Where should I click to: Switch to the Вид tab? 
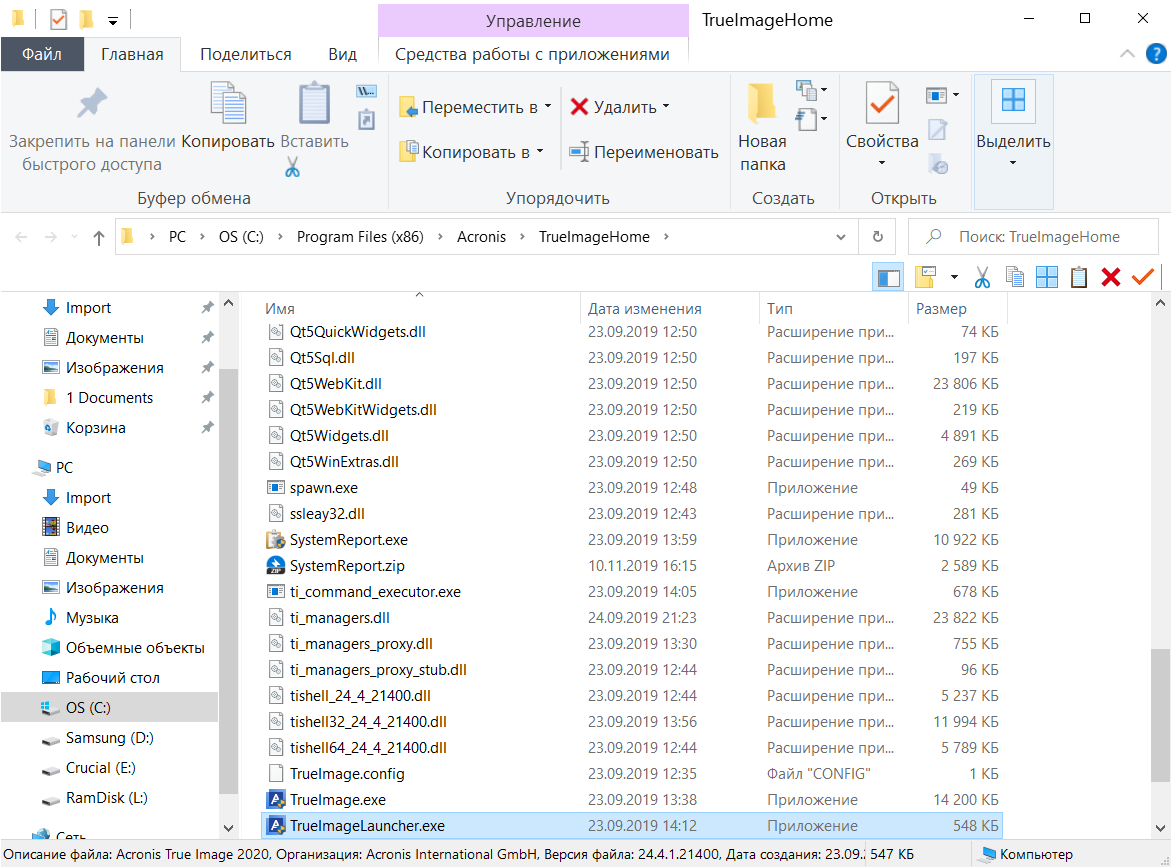[342, 55]
